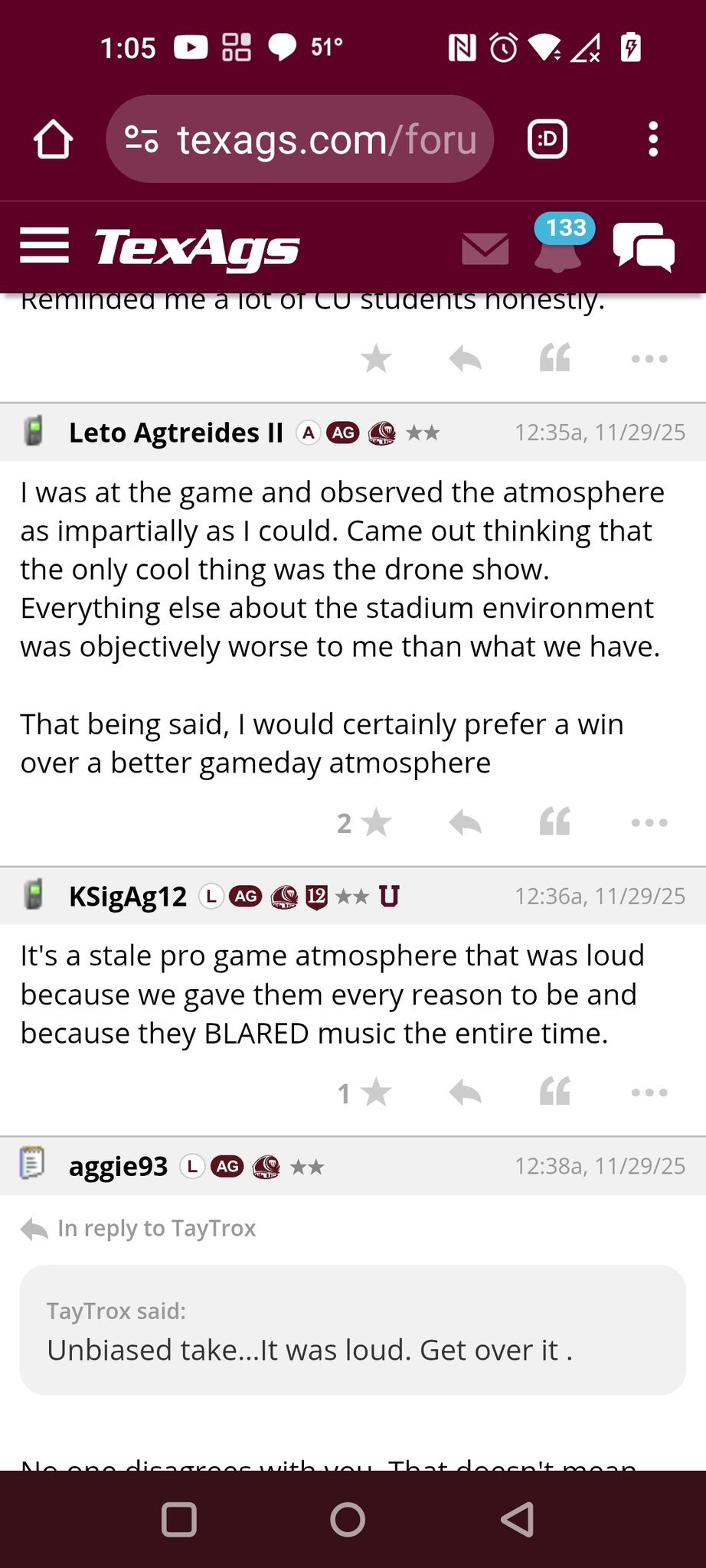This screenshot has height=1568, width=706.
Task: Open the forum chat bubbles icon
Action: [643, 247]
